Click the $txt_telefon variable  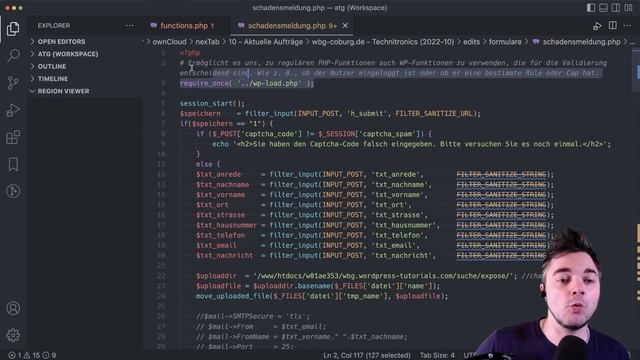(x=220, y=236)
